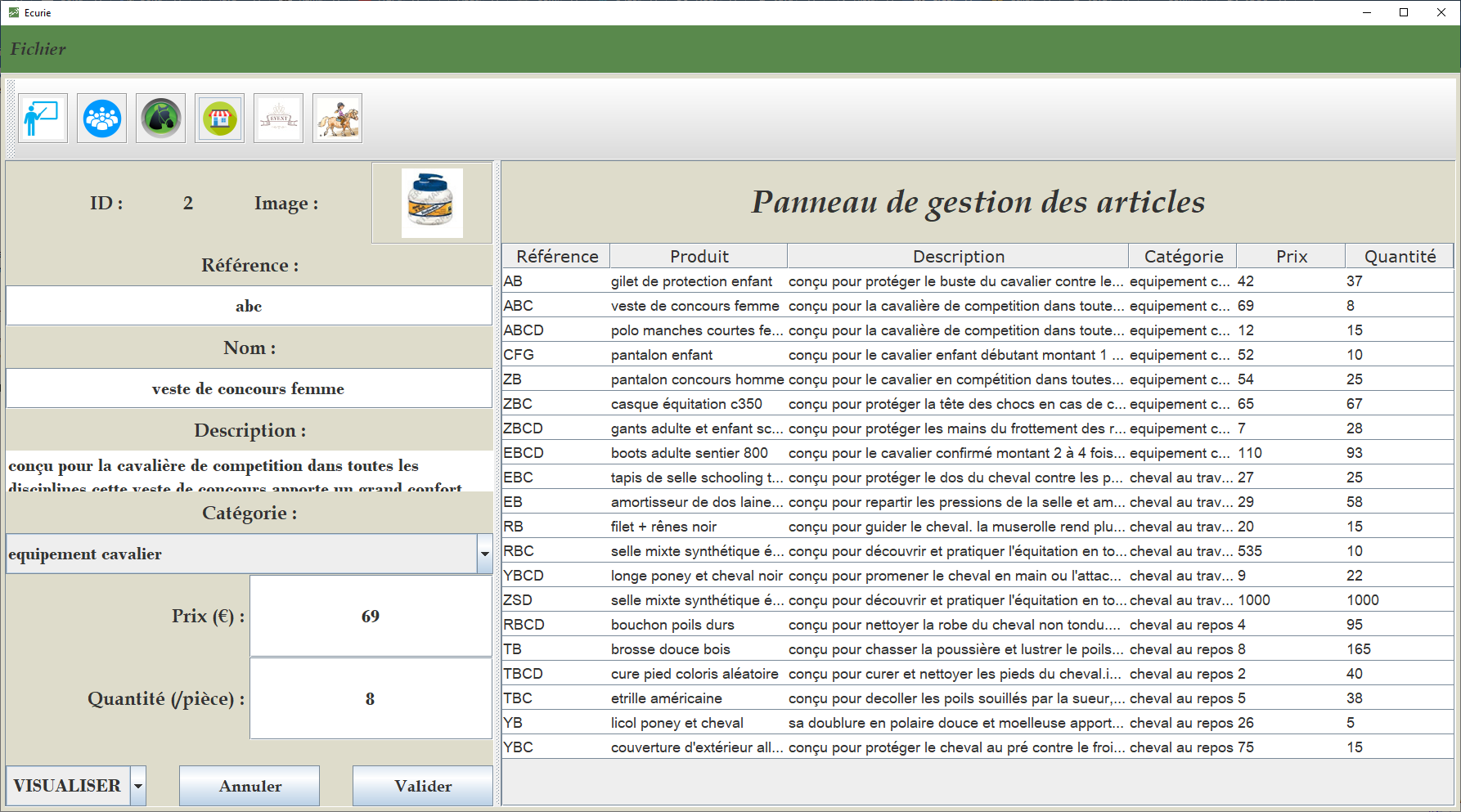1461x812 pixels.
Task: Expand the Catégorie dropdown arrow
Action: pyautogui.click(x=484, y=554)
